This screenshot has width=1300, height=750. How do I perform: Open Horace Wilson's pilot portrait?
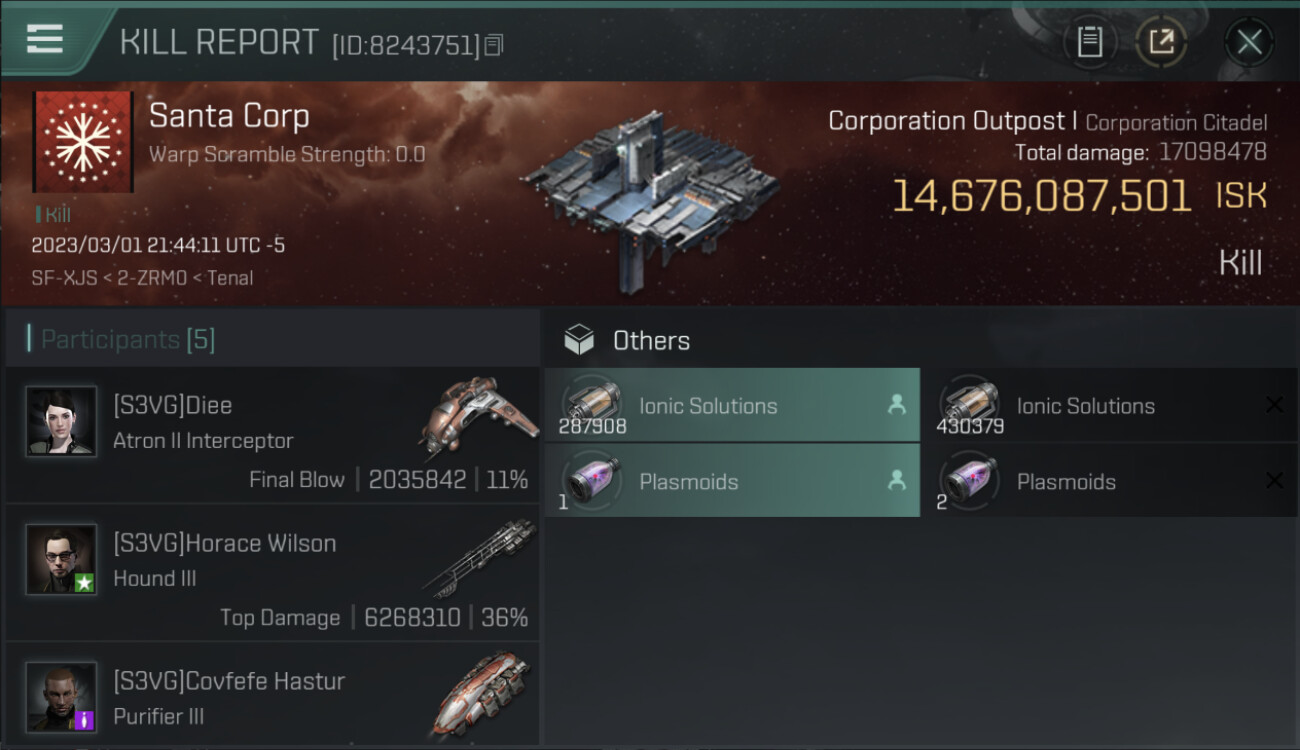(x=62, y=560)
